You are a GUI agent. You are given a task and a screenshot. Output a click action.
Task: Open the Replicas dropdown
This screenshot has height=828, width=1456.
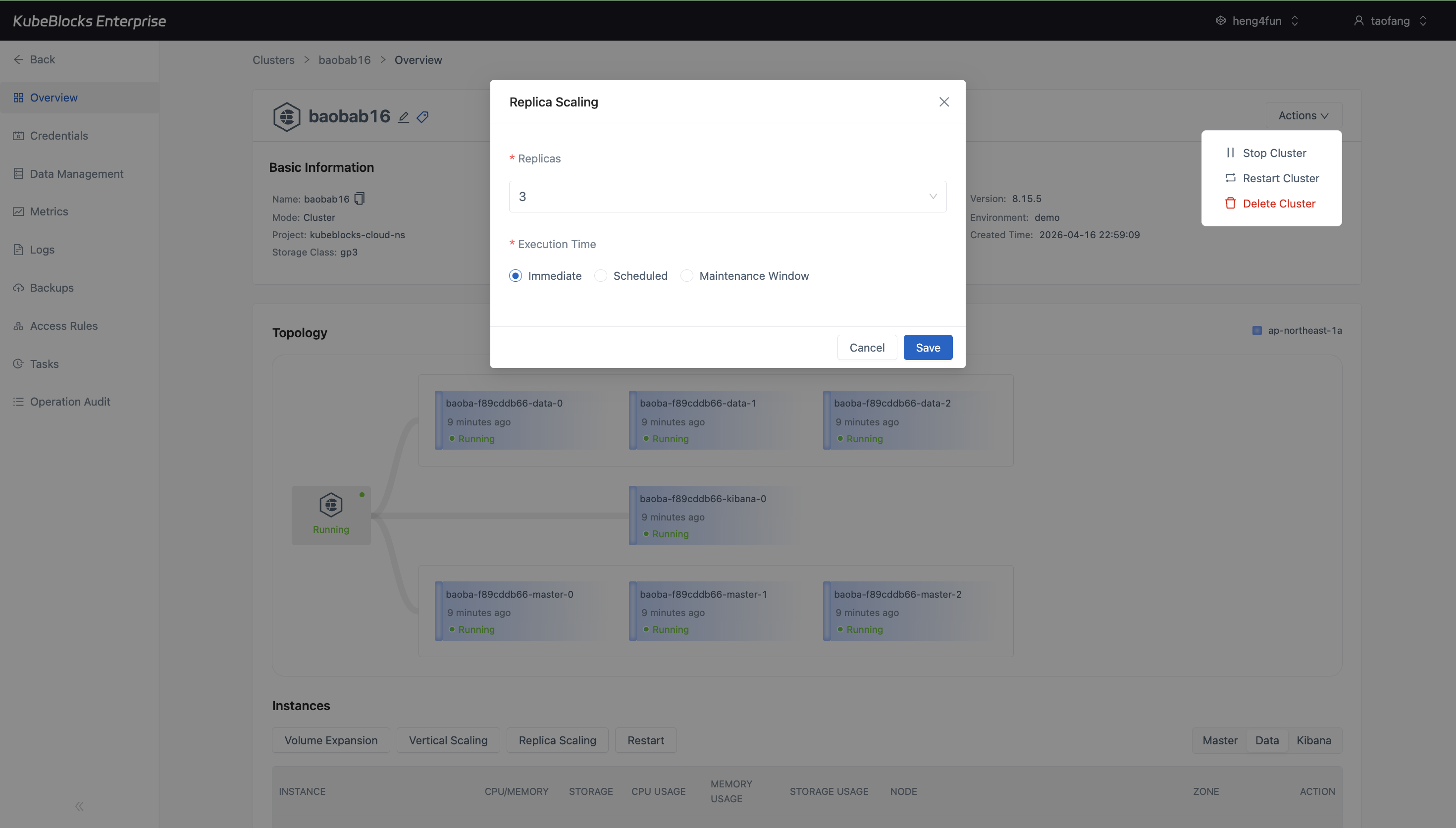pos(727,197)
